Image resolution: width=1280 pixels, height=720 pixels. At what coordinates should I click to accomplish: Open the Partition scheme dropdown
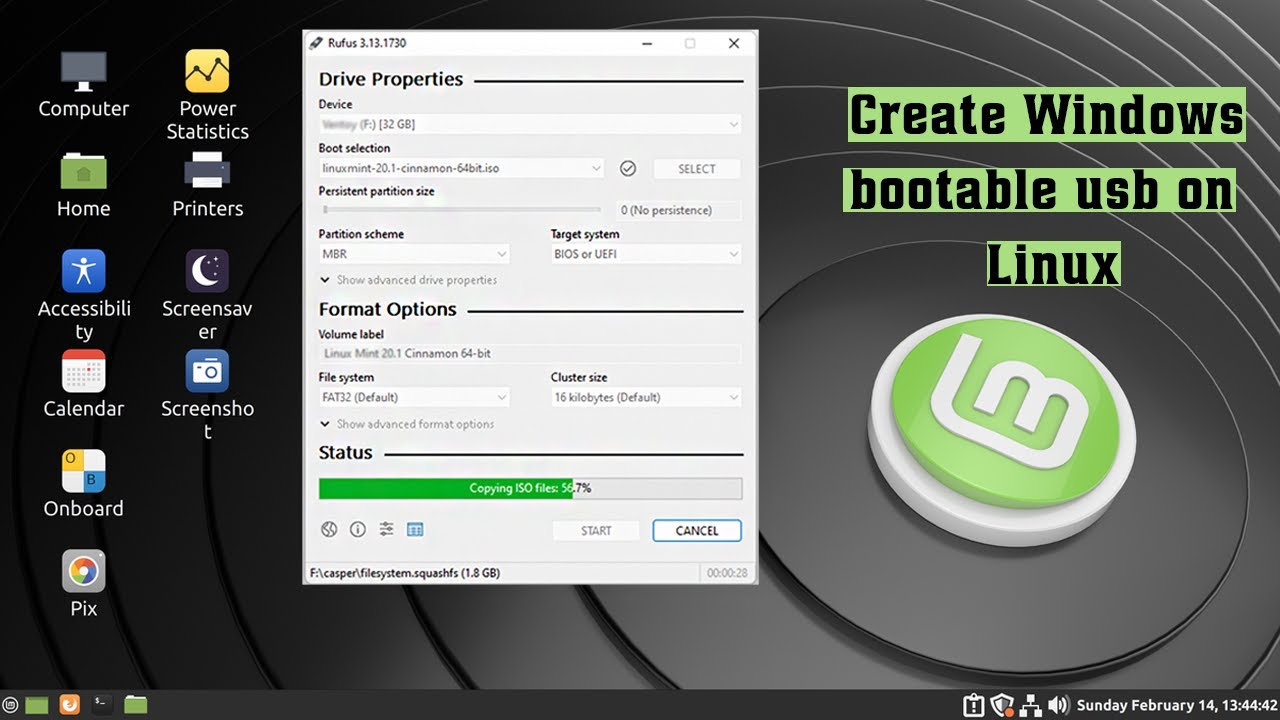tap(414, 254)
